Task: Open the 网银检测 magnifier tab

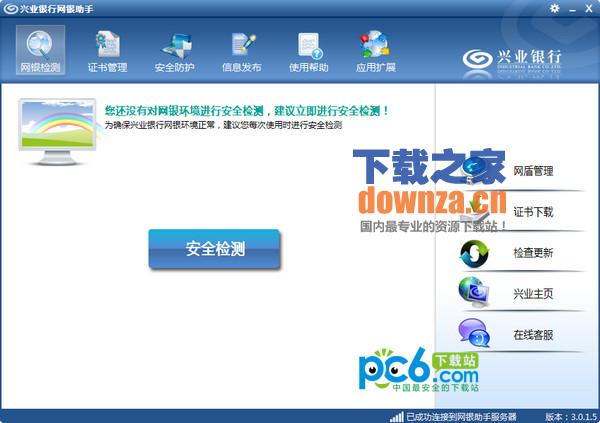Action: pos(40,50)
